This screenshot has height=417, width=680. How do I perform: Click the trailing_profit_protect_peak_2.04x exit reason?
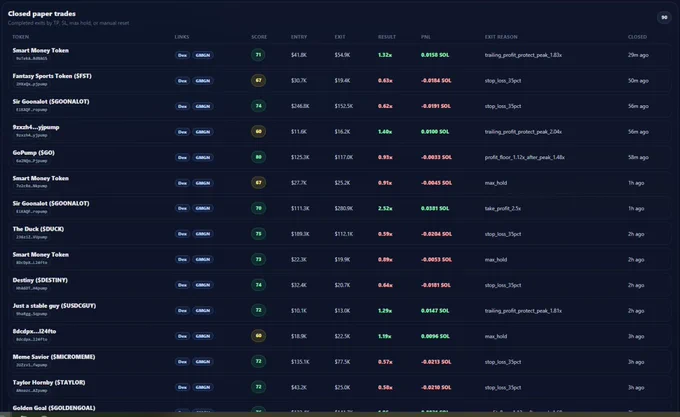tap(523, 132)
